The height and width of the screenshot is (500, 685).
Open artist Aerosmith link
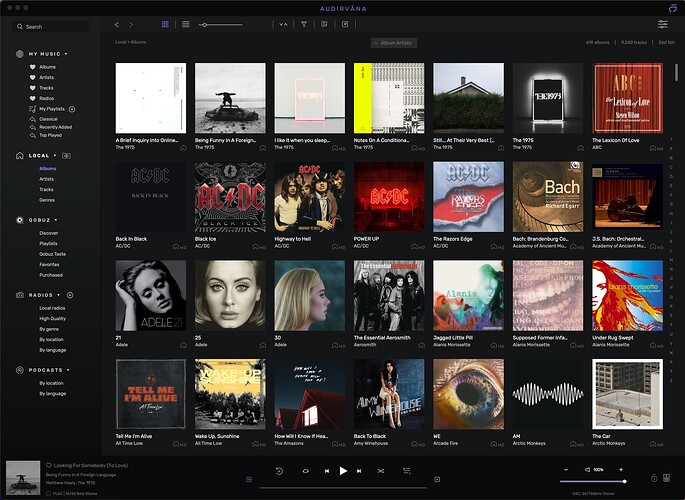pyautogui.click(x=365, y=345)
